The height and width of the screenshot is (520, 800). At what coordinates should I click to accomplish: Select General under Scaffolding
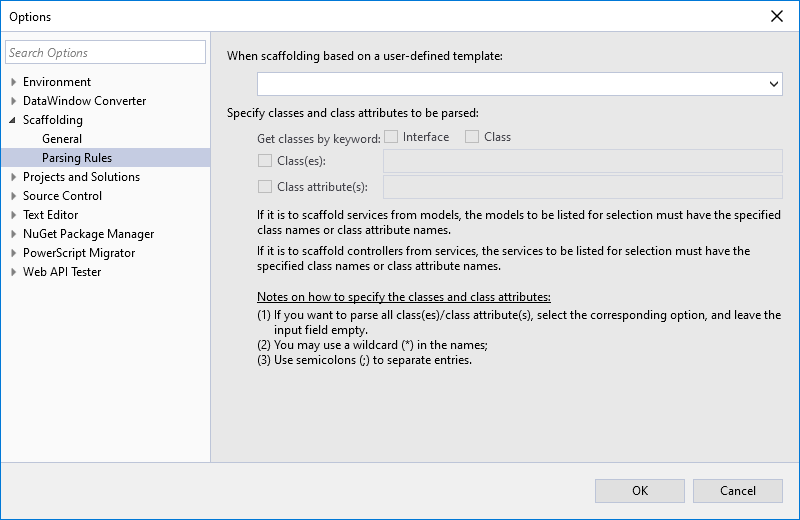62,139
